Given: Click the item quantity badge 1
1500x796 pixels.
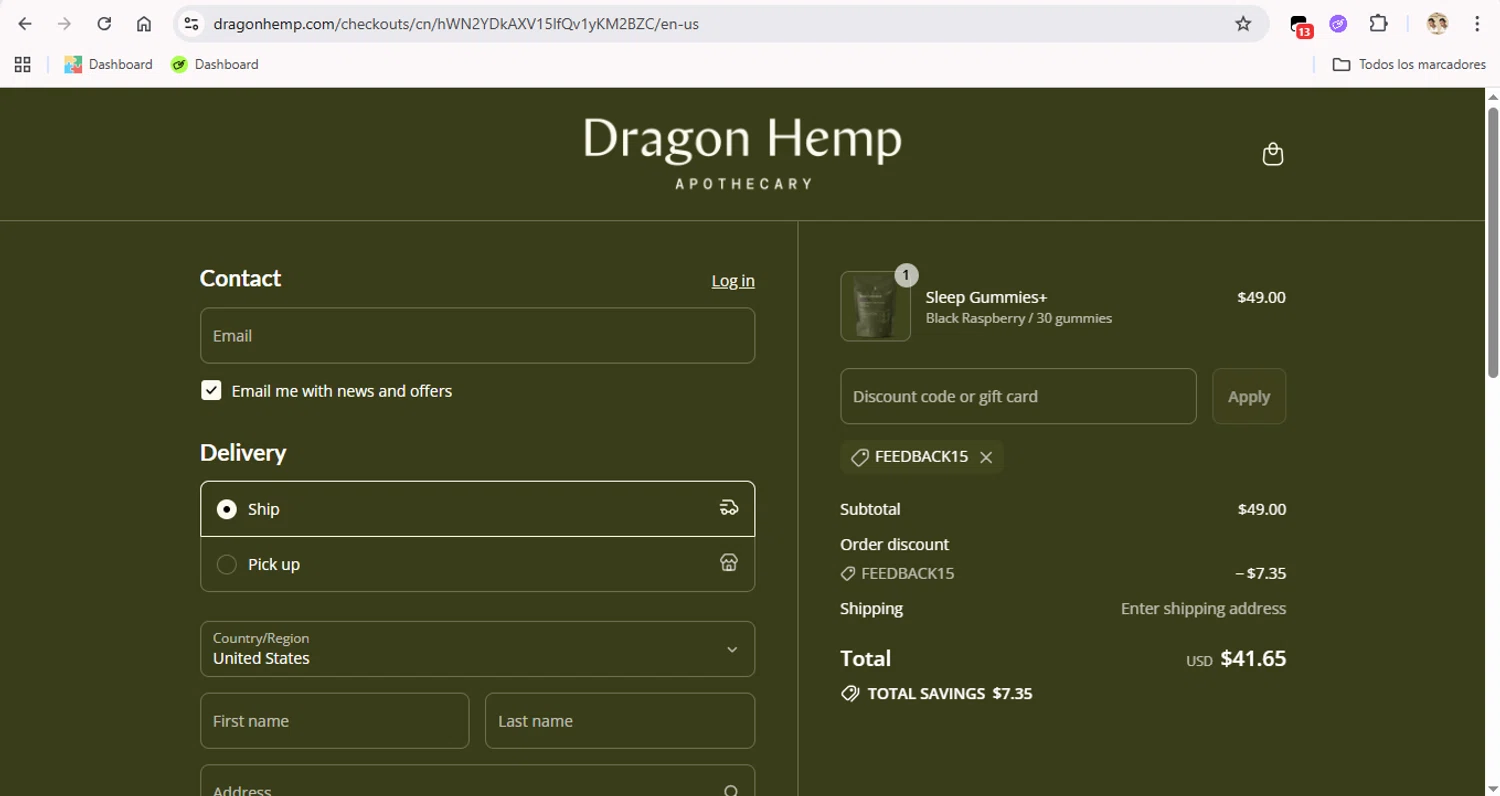Looking at the screenshot, I should coord(906,275).
